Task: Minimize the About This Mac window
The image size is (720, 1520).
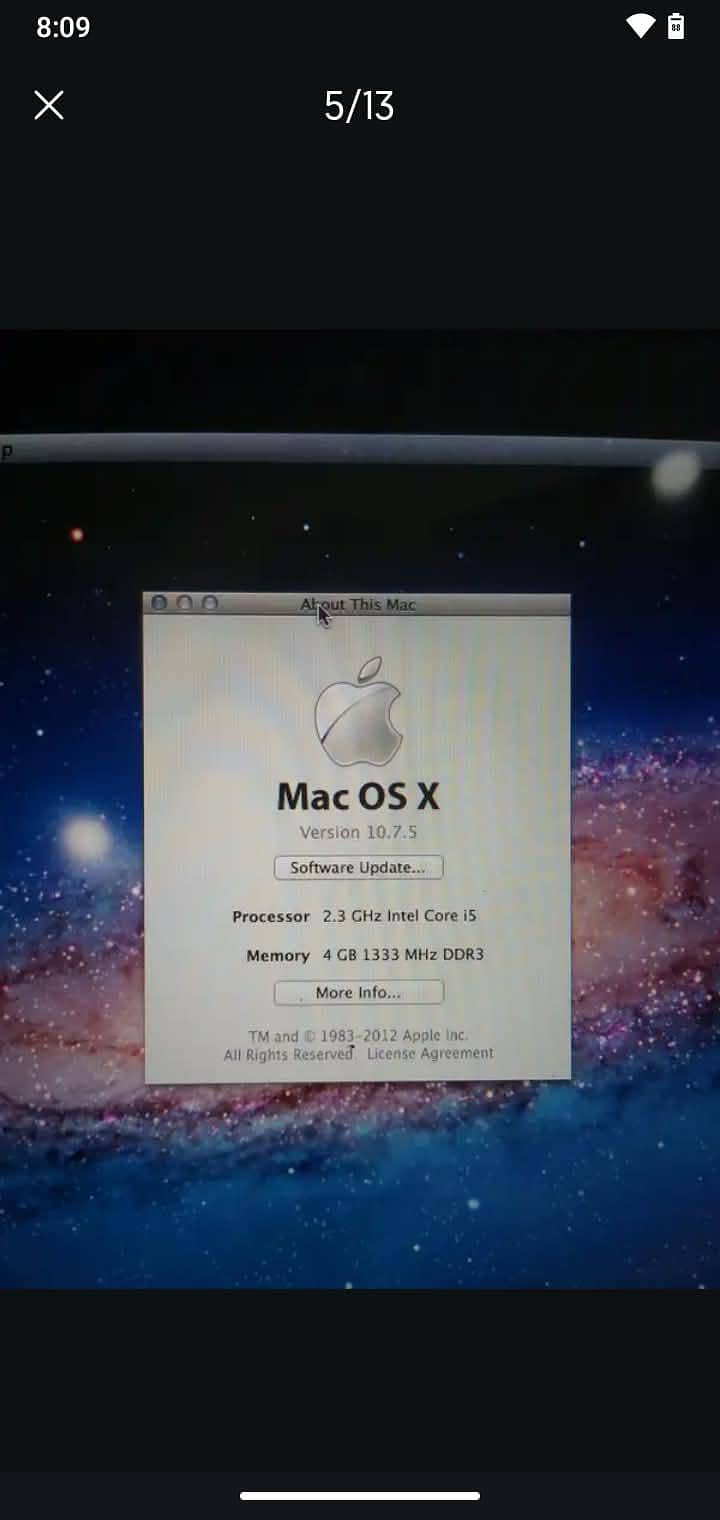Action: tap(184, 603)
